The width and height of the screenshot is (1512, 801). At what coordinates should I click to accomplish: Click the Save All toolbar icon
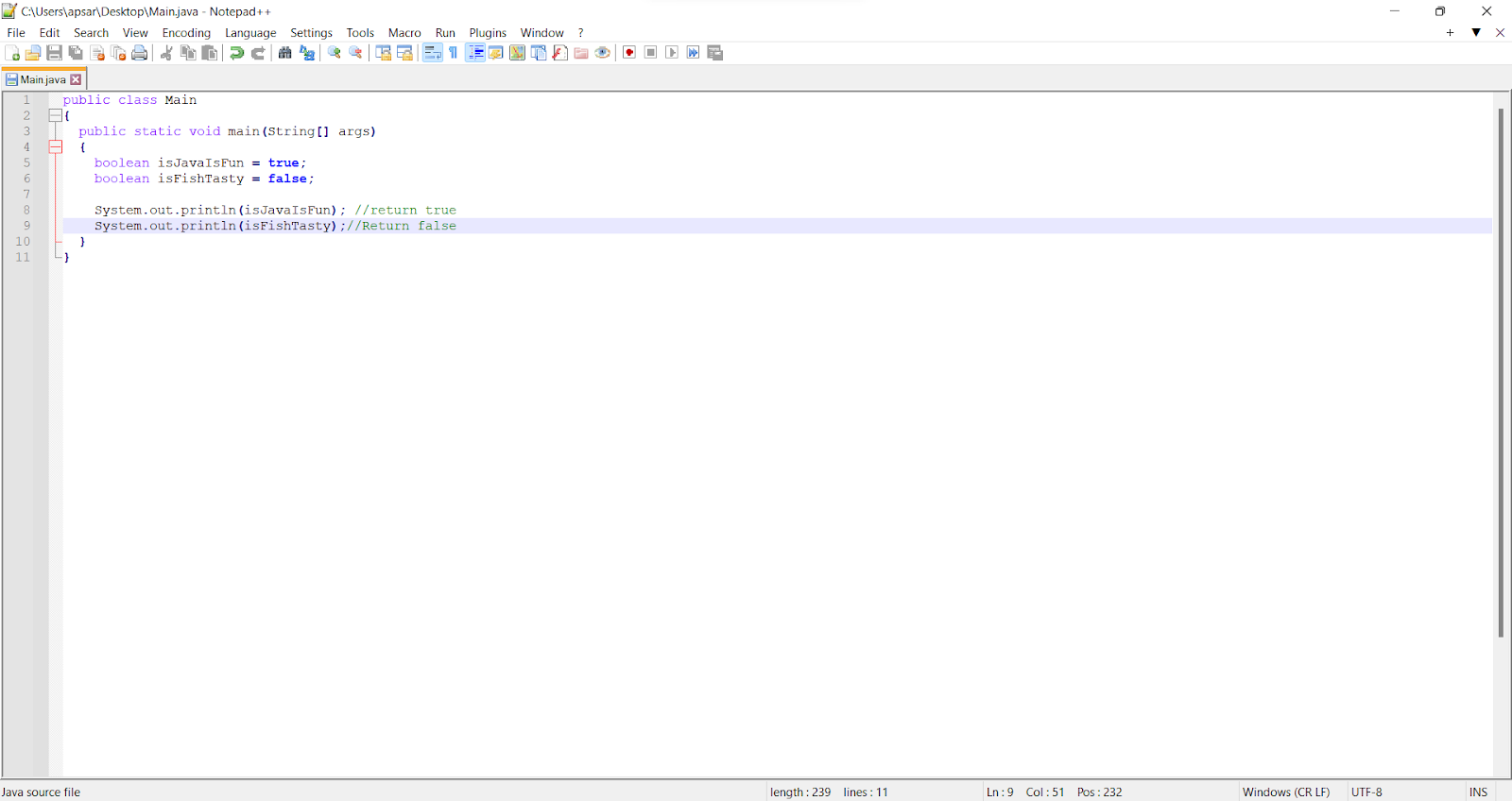(76, 53)
